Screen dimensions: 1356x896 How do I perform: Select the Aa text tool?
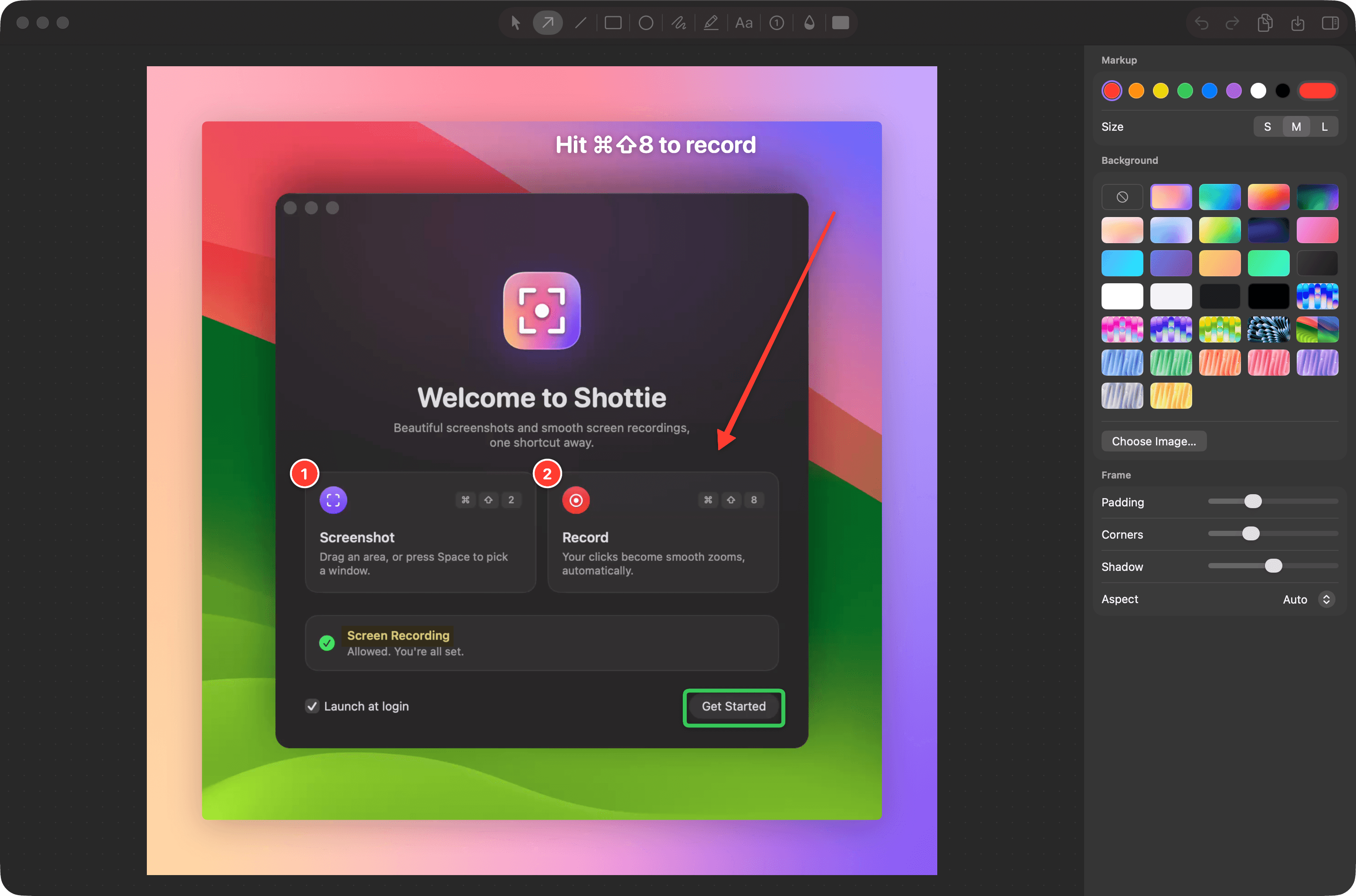(x=743, y=23)
